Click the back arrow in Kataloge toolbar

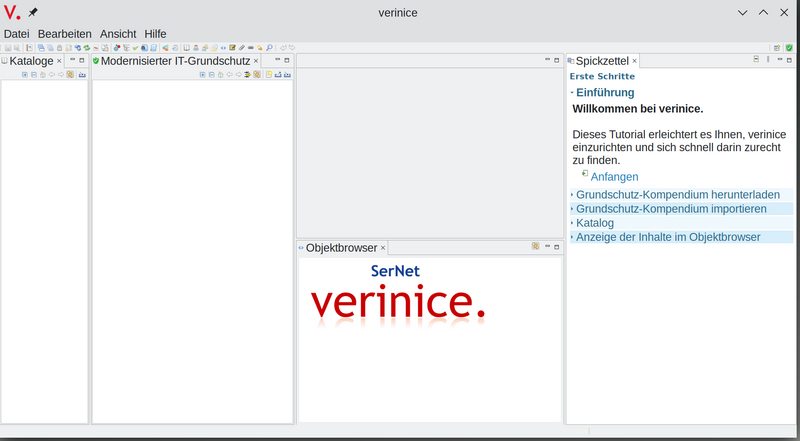(x=52, y=75)
